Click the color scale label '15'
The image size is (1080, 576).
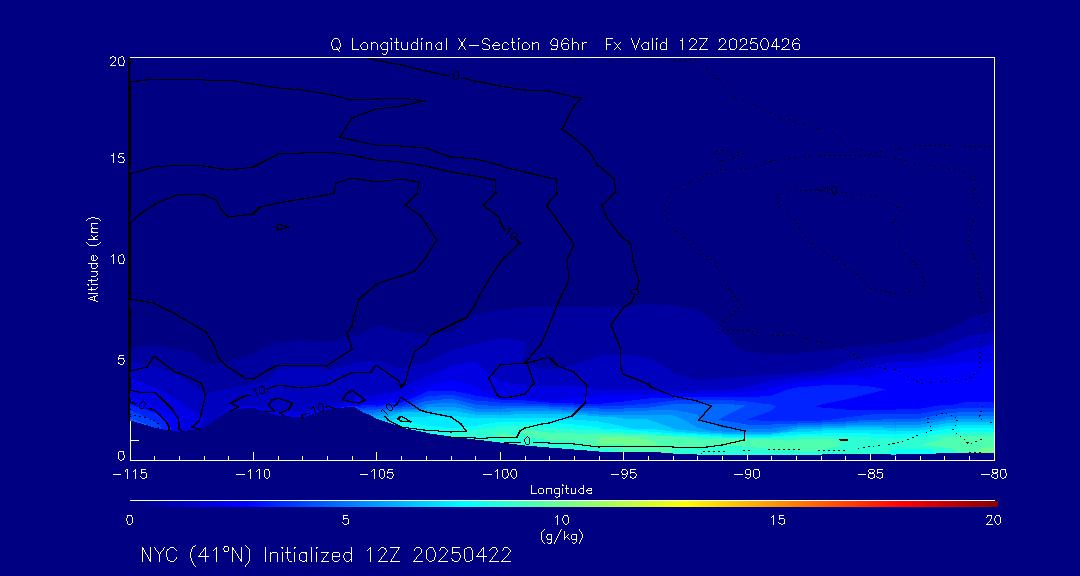tap(778, 520)
